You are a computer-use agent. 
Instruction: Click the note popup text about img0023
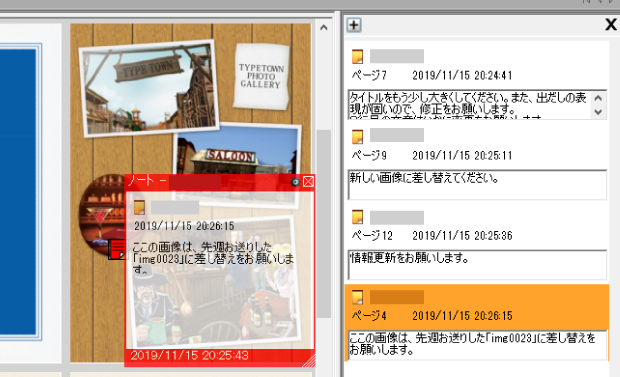coord(213,258)
